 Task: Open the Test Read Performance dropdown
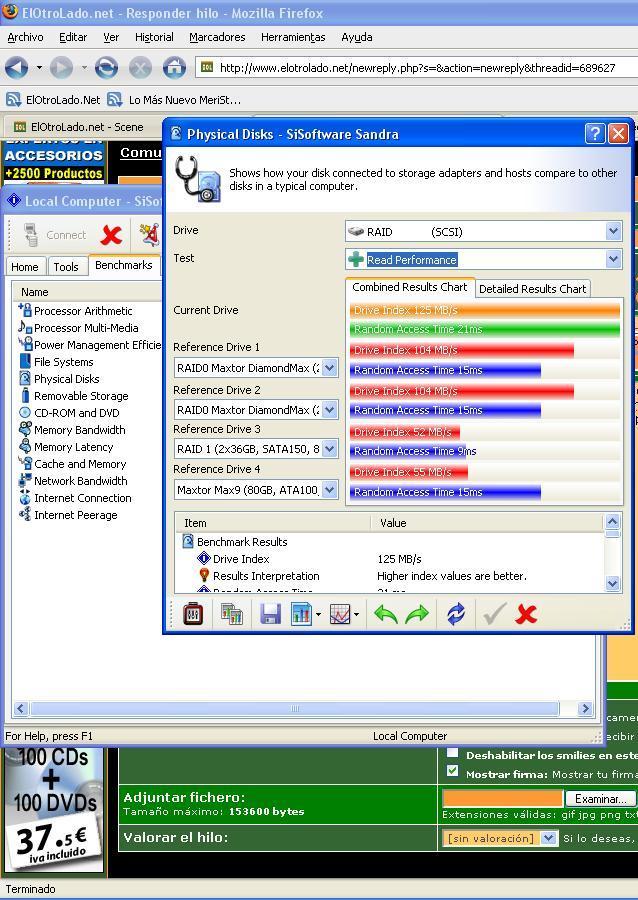click(x=613, y=259)
